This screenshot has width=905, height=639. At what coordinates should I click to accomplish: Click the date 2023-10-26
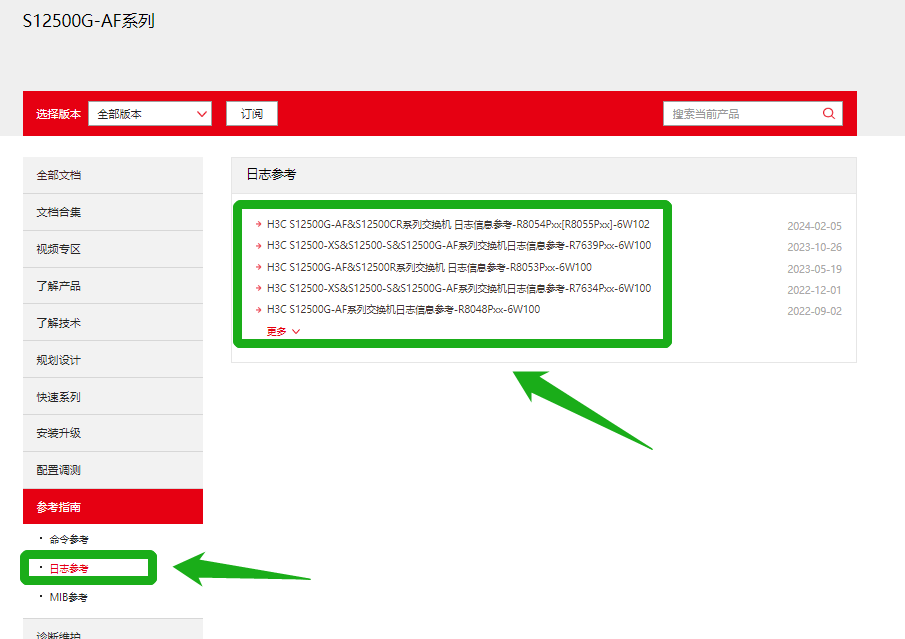point(814,247)
